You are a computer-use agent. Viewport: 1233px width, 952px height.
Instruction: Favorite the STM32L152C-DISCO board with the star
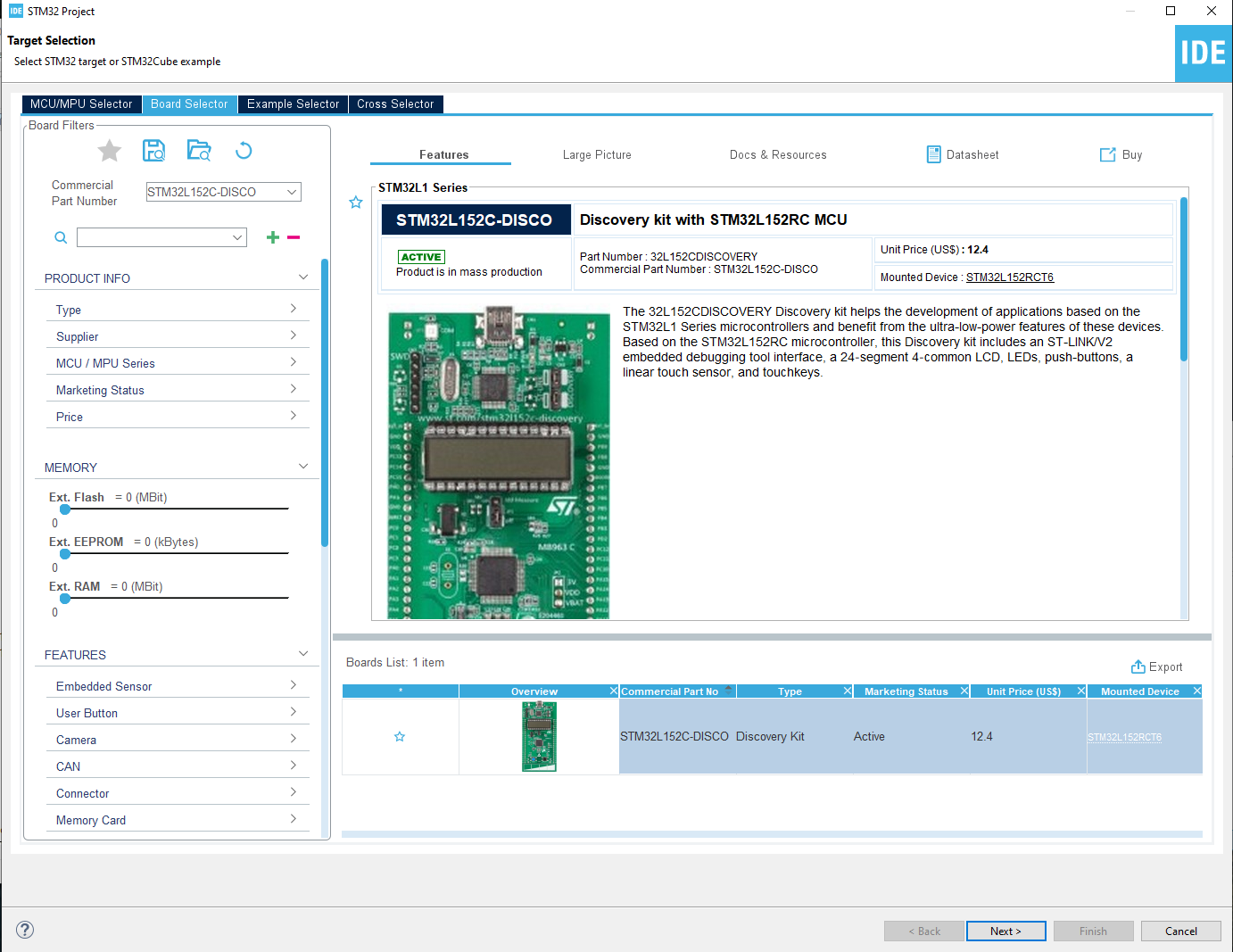[356, 202]
